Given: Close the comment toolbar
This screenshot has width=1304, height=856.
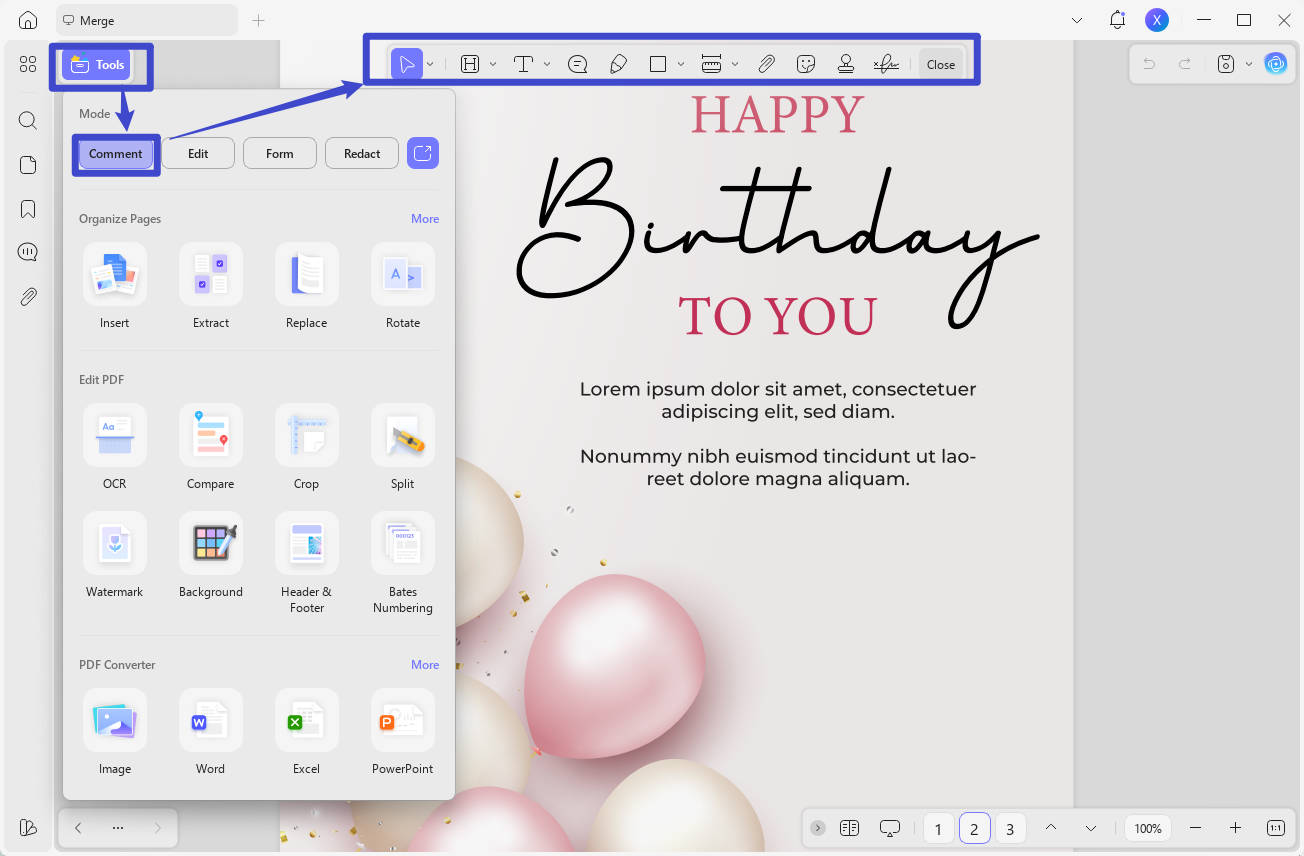Looking at the screenshot, I should click(941, 64).
